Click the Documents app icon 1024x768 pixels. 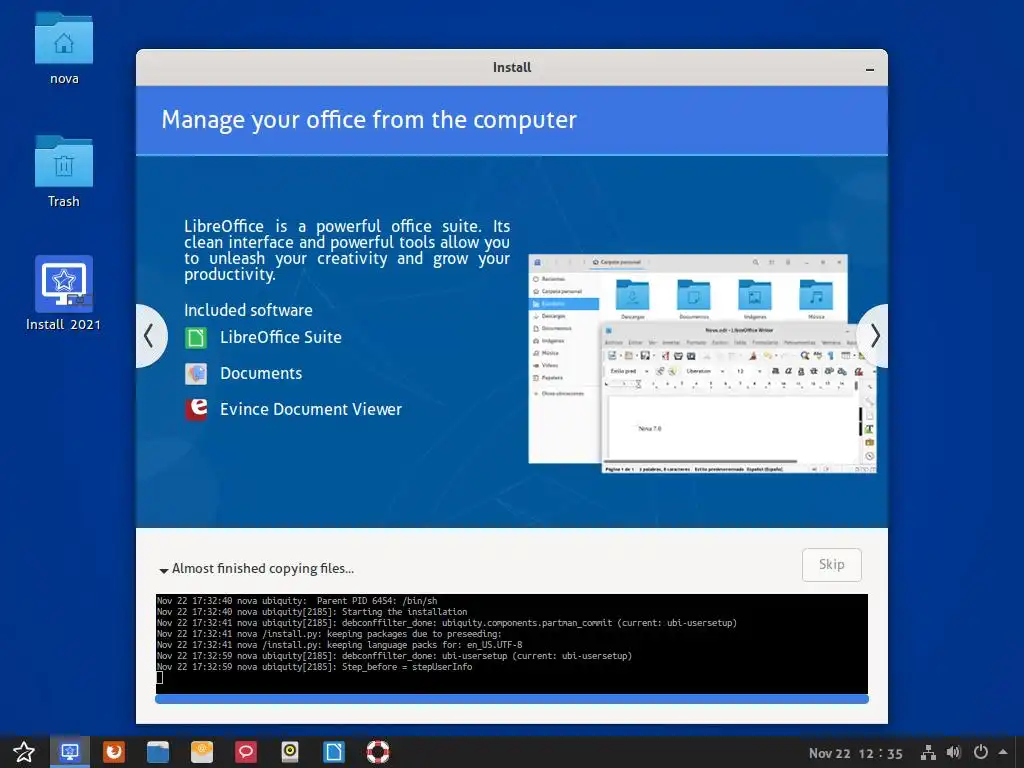(x=196, y=374)
